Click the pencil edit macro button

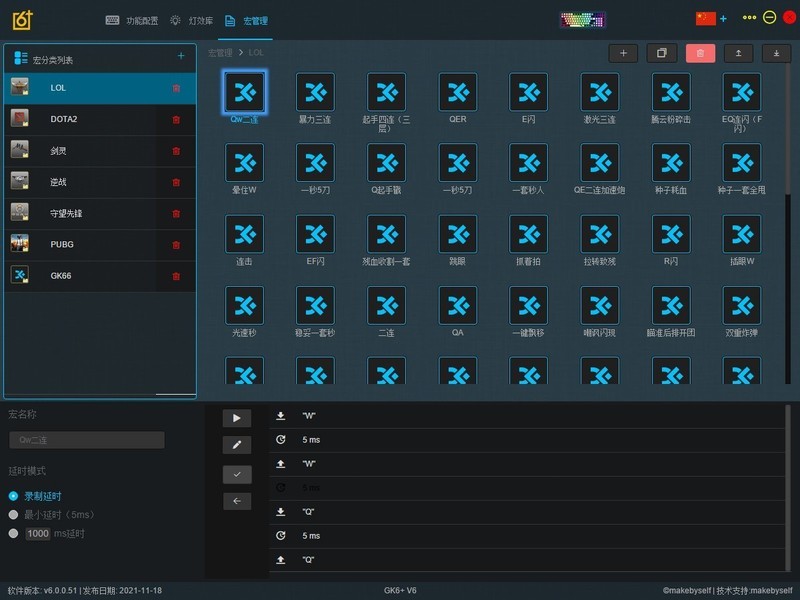pos(237,445)
